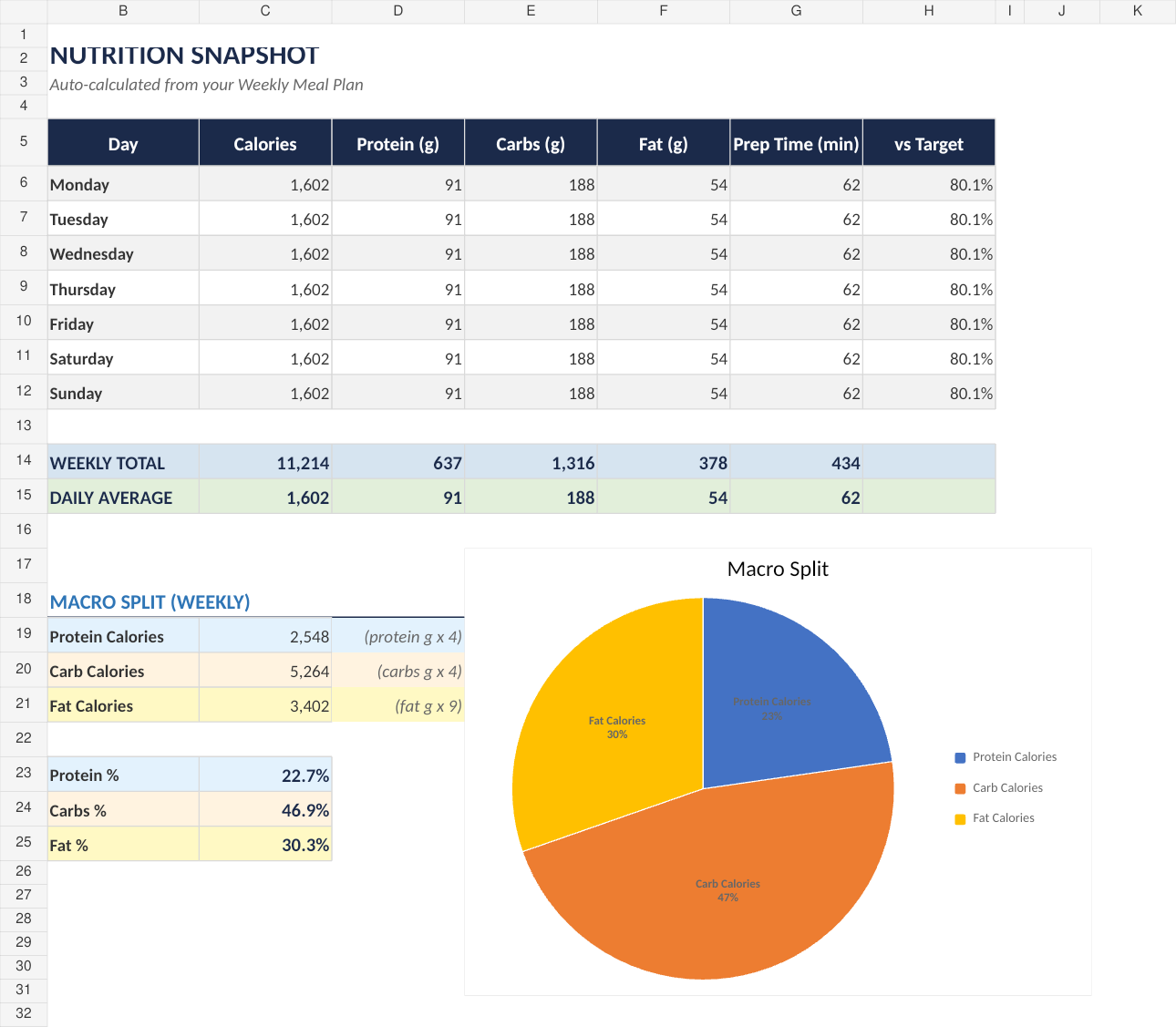Select the Thursday cell
1176x1027 pixels.
click(x=123, y=289)
